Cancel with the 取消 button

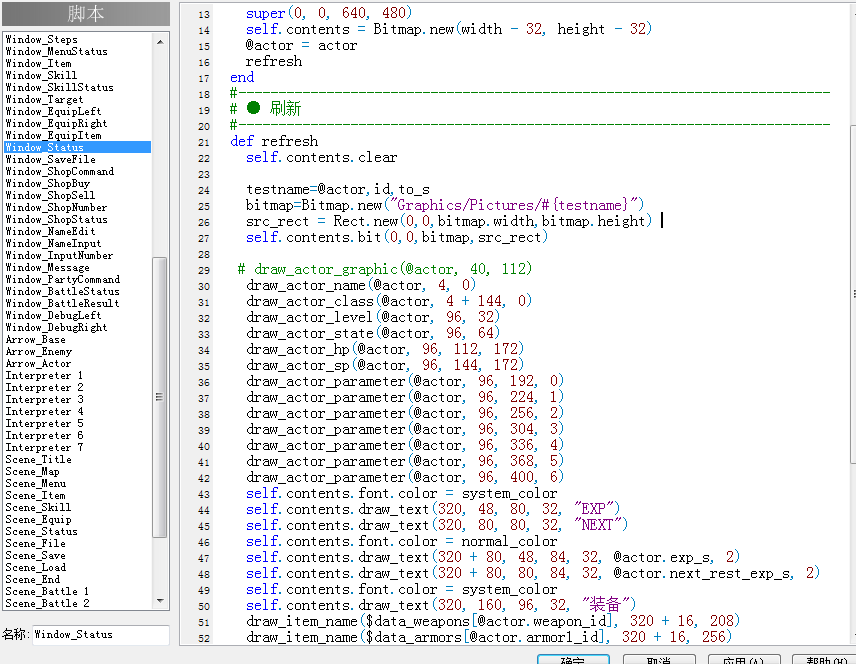click(x=659, y=659)
